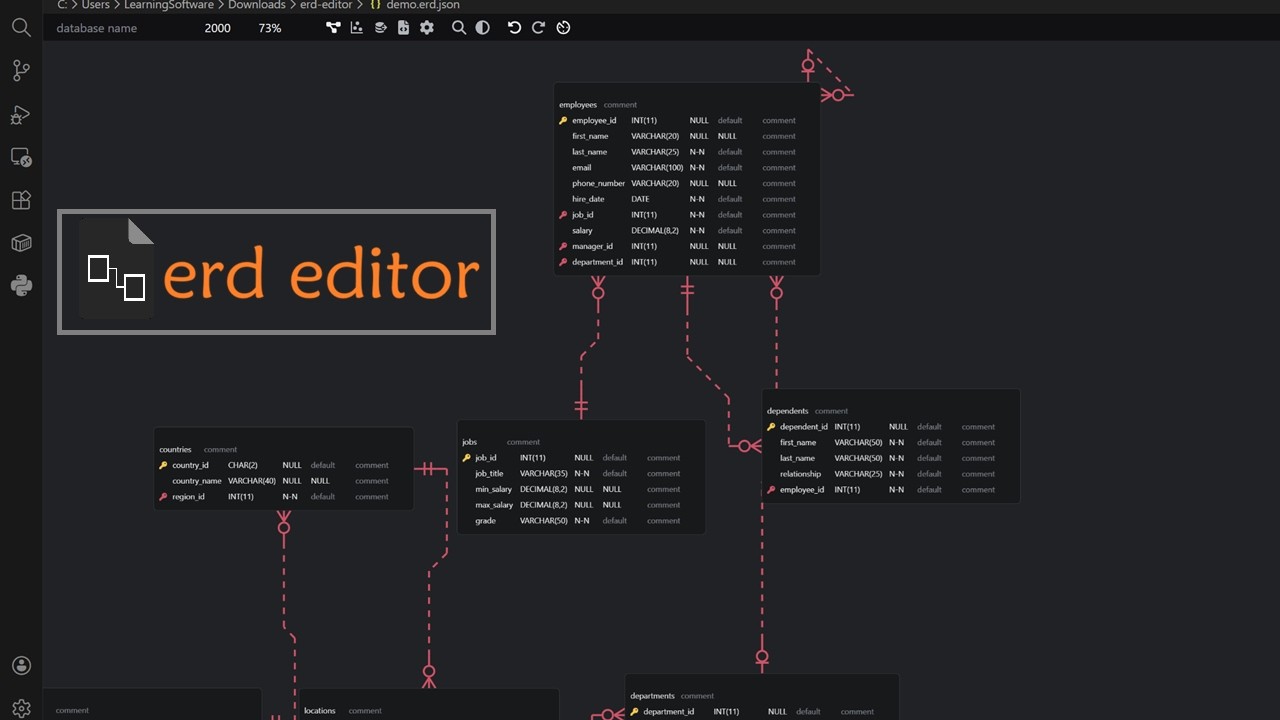The height and width of the screenshot is (720, 1280).
Task: Select the jobs table name
Action: [x=469, y=442]
